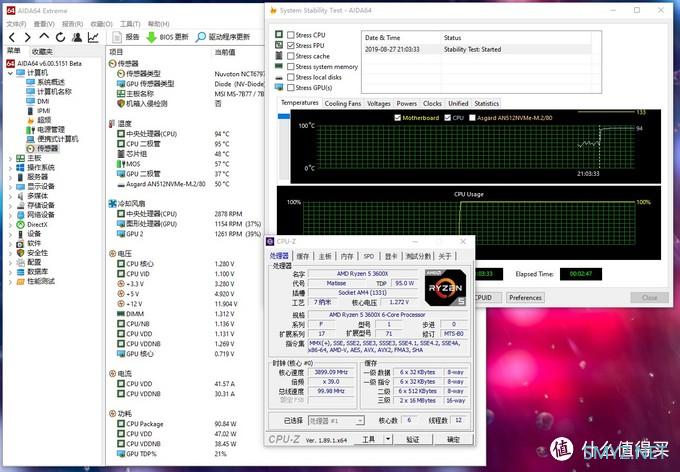Switch to the 收藏夹 favorites panel tab
The height and width of the screenshot is (472, 680).
(42, 52)
